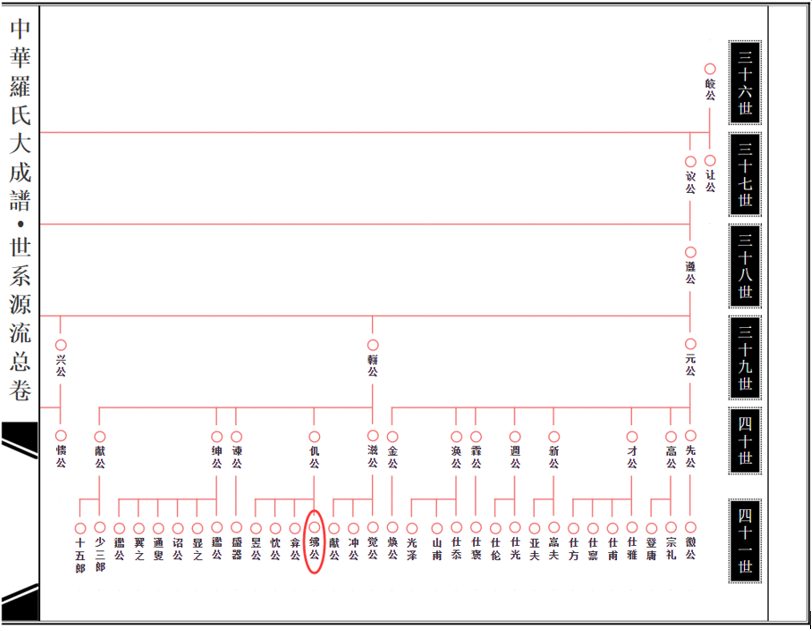The width and height of the screenshot is (812, 631).
Task: Click the 光泽 circle node
Action: pos(412,527)
